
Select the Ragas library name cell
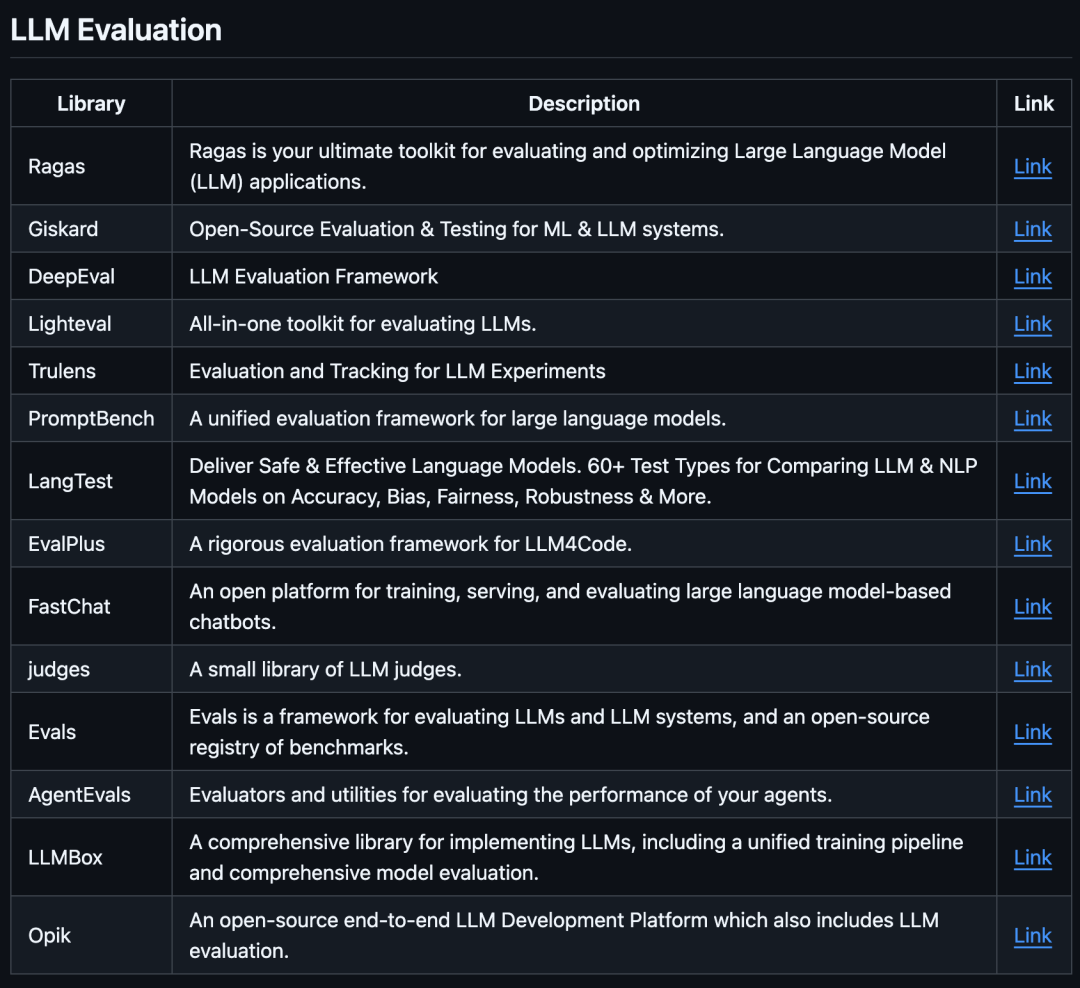[x=57, y=167]
